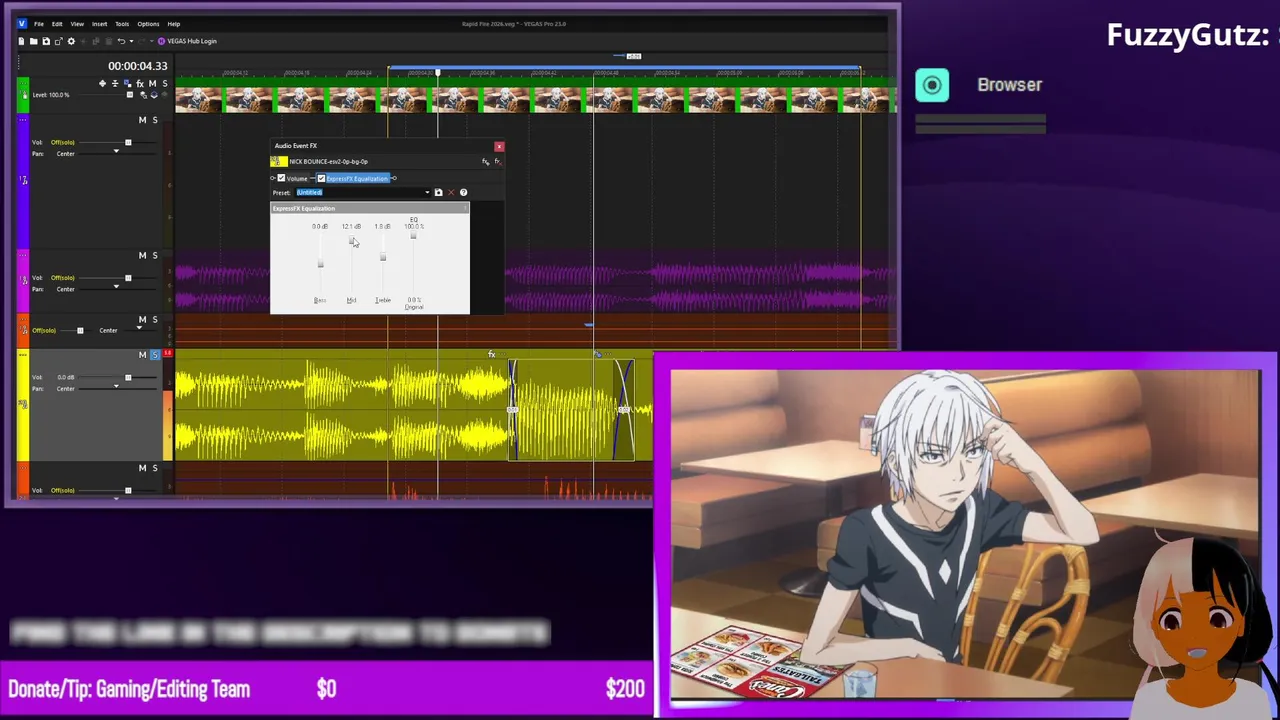
Task: Click the 00:00:04.33 timecode display
Action: coord(138,66)
